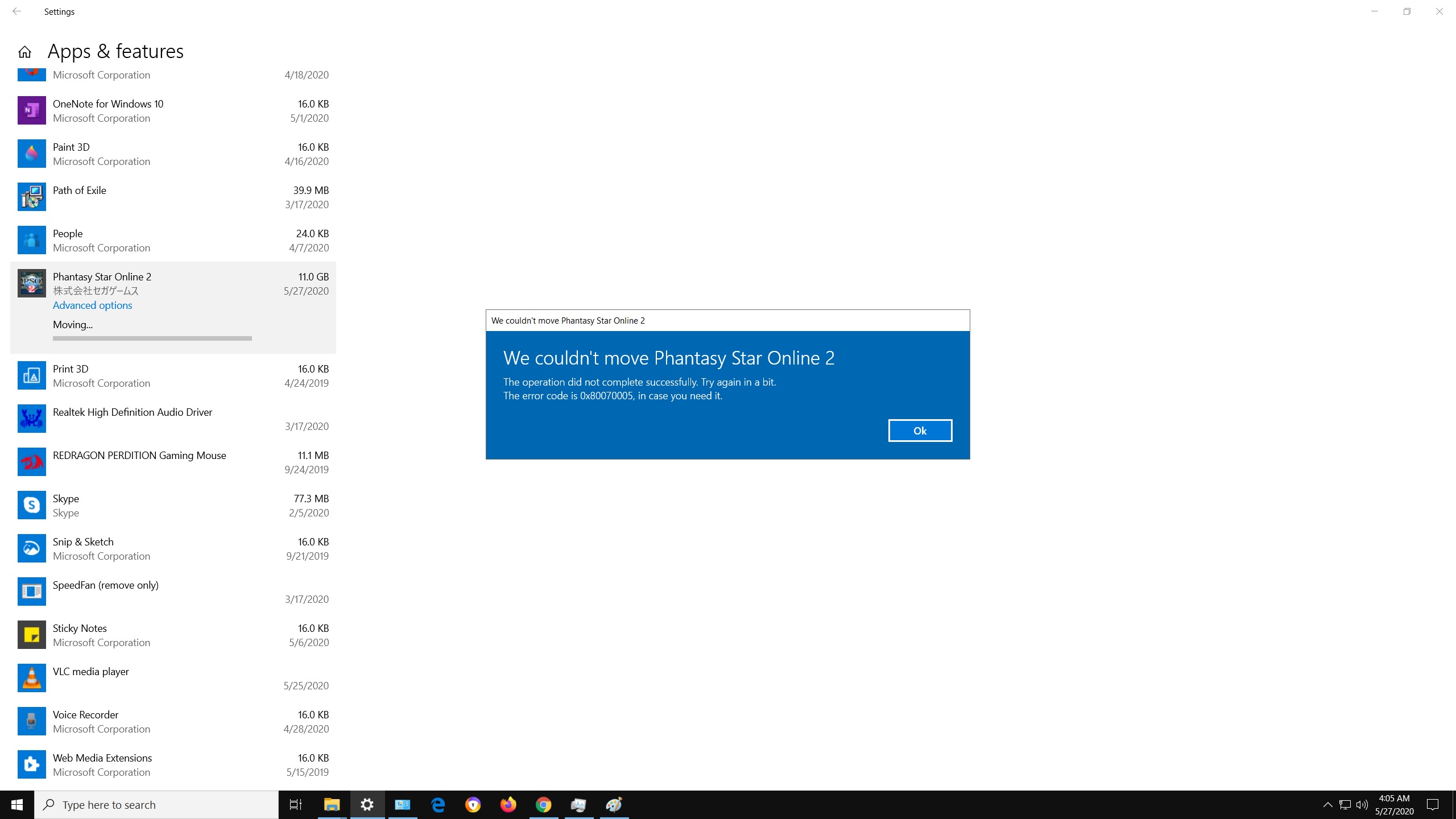Open the volume icon in system tray
The width and height of the screenshot is (1456, 819).
[x=1362, y=805]
